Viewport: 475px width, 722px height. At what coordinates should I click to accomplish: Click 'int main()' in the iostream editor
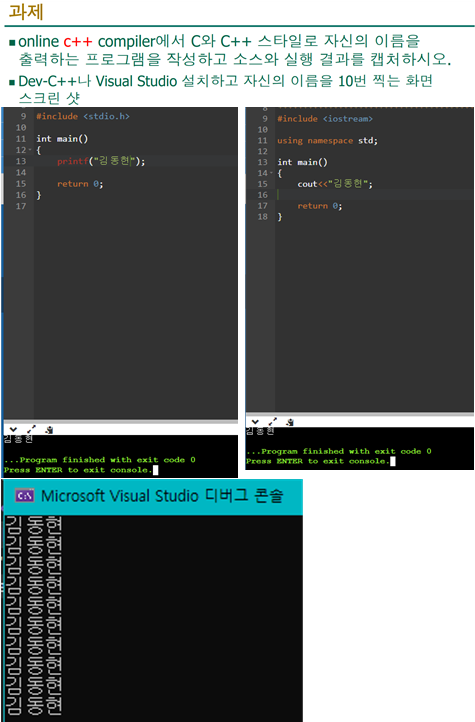(302, 162)
